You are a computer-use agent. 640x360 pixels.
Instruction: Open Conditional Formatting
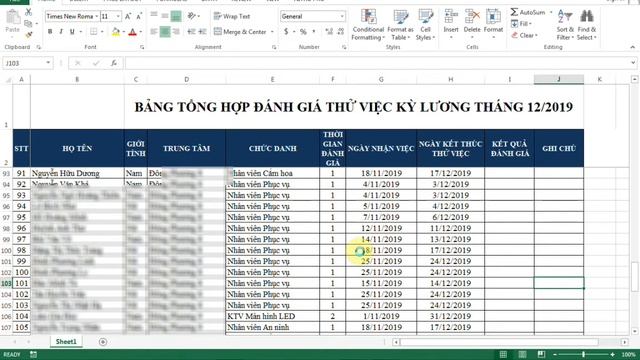coord(368,24)
